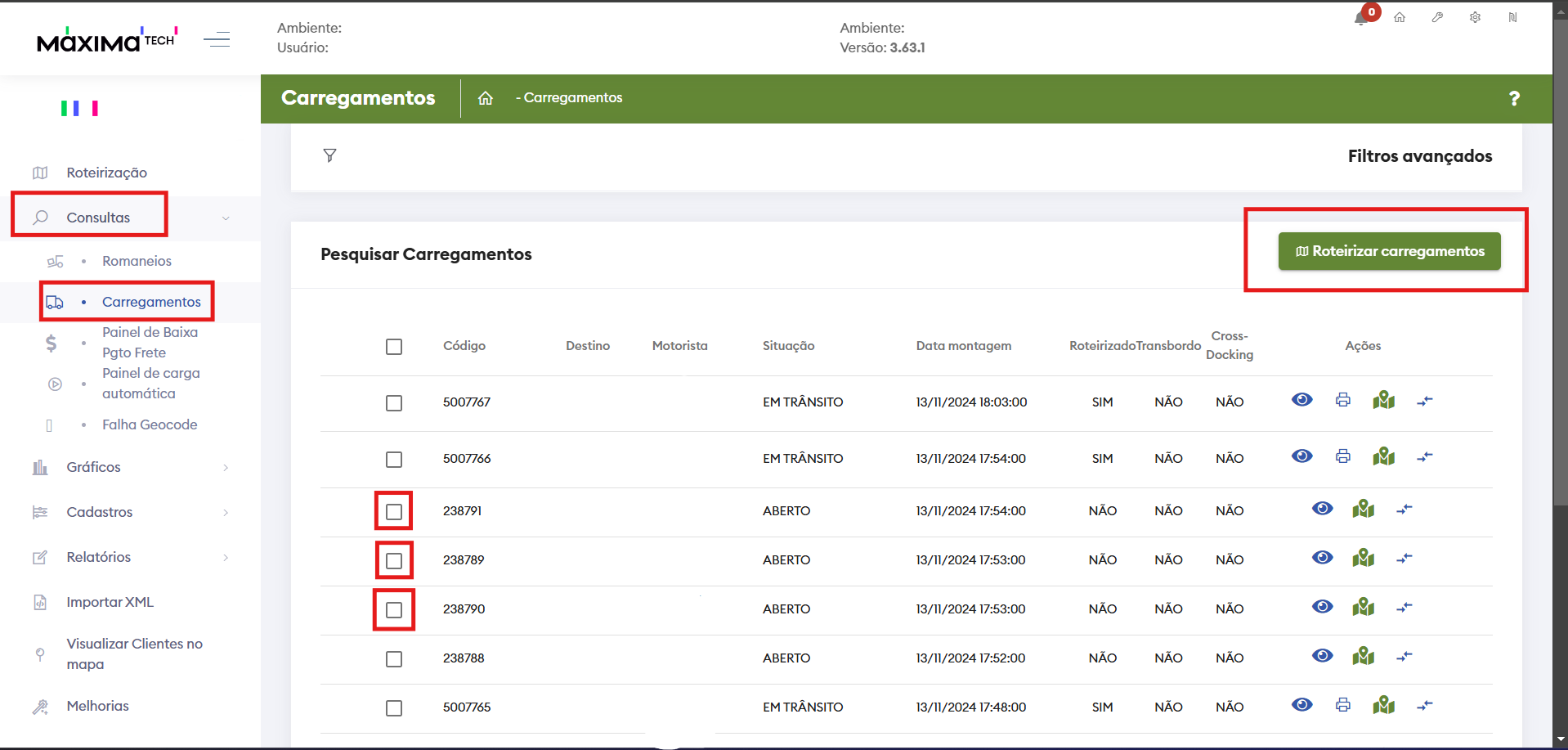The image size is (1568, 750).
Task: Click the Roteirizar carregamentos button
Action: (x=1389, y=251)
